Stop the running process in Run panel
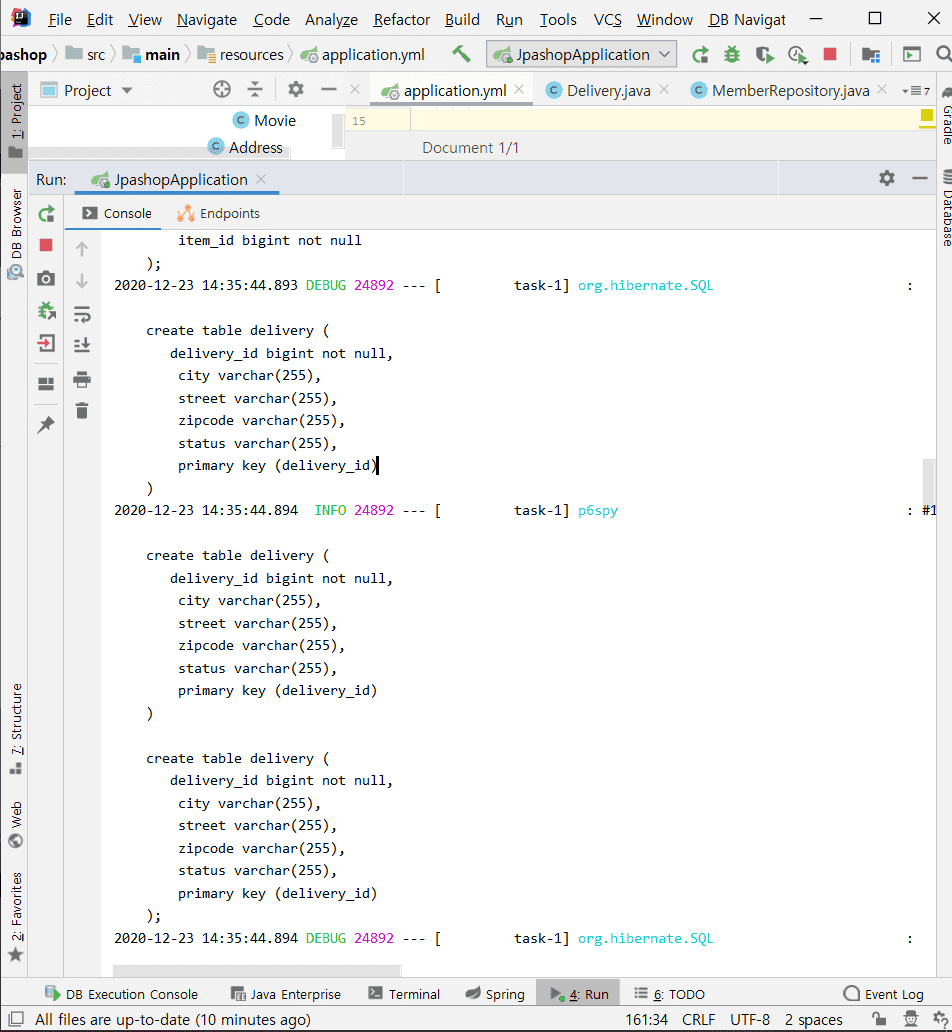Screen dimensions: 952x1032 46,245
